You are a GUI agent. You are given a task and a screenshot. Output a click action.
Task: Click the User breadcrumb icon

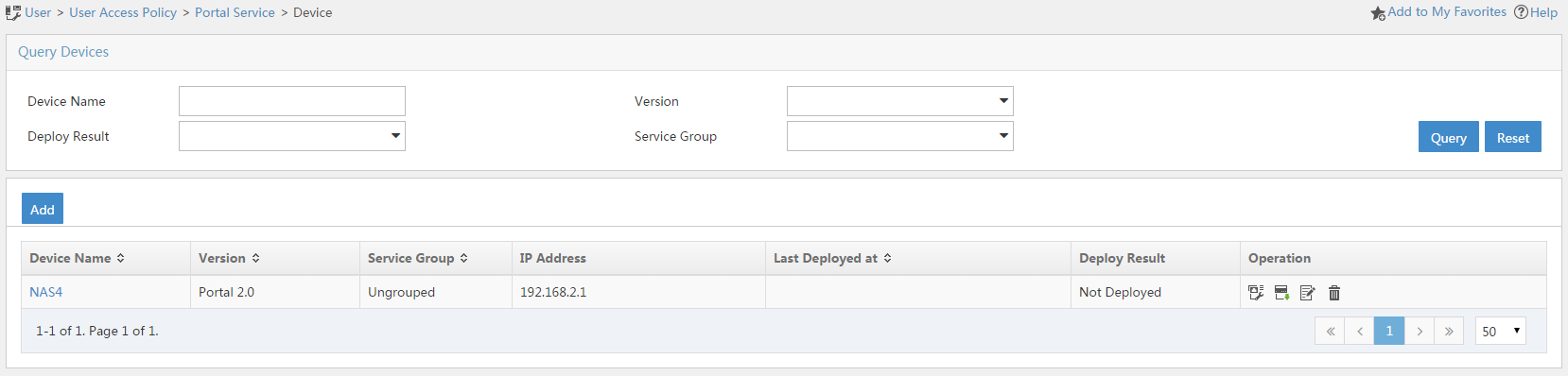[13, 13]
